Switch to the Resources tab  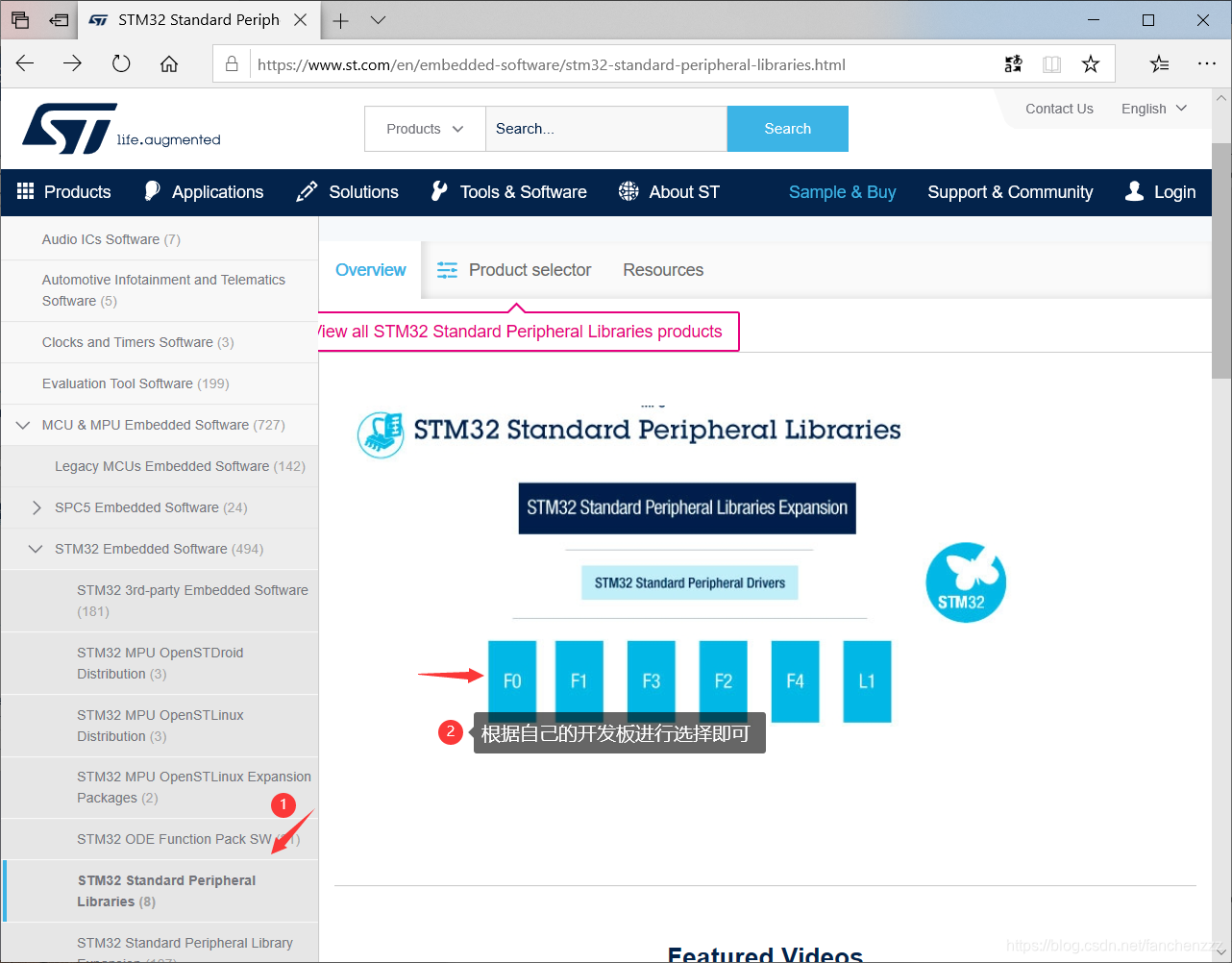[663, 270]
